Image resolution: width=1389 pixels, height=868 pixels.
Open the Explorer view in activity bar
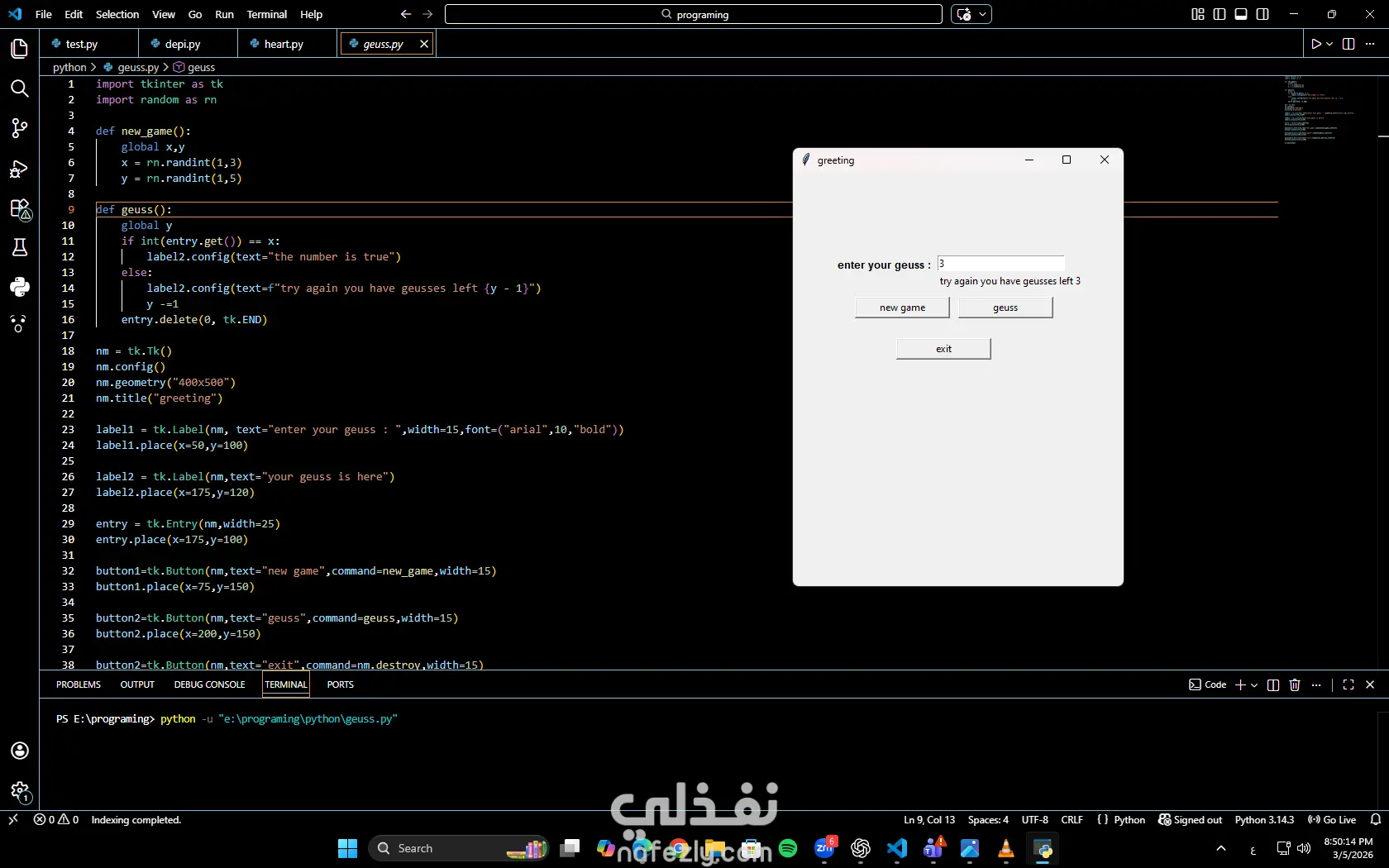20,49
